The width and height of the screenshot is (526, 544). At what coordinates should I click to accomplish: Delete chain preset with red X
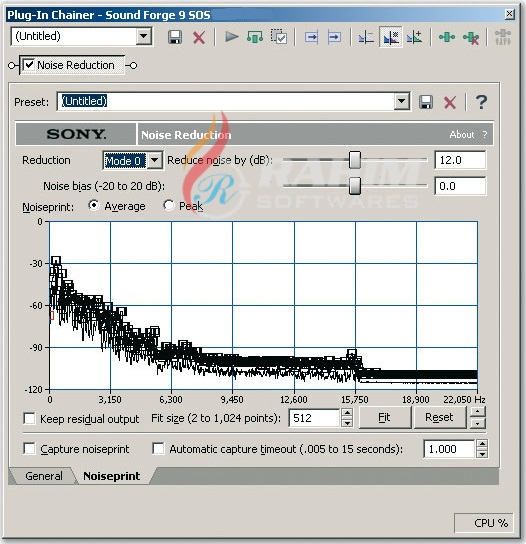[199, 37]
